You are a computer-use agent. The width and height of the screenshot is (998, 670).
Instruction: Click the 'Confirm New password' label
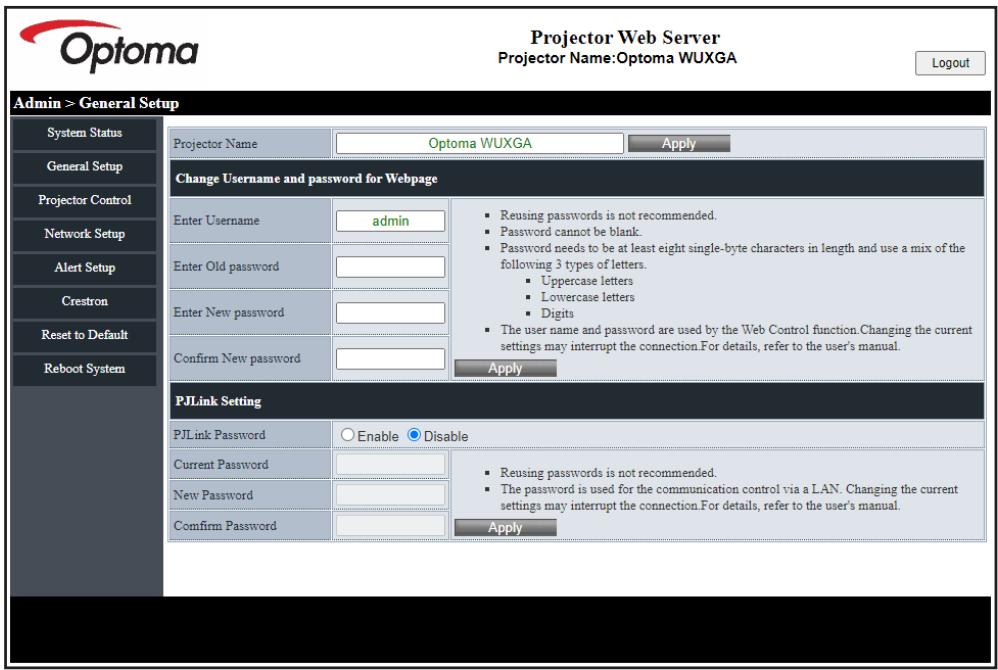point(237,358)
